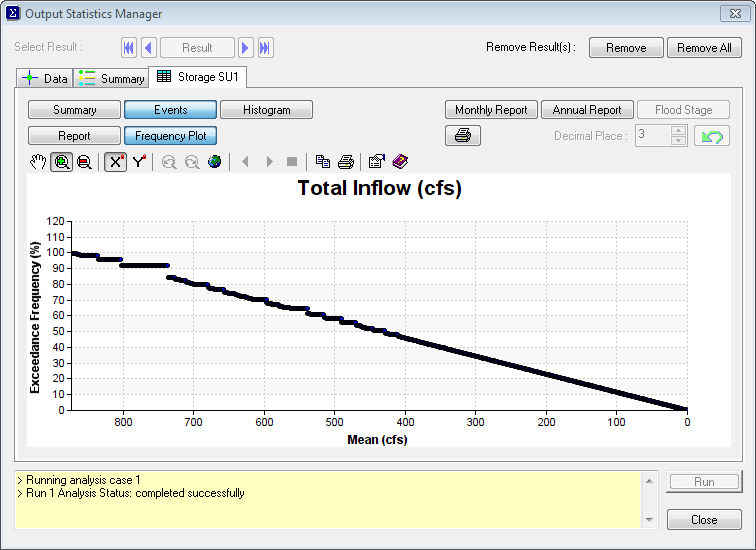Click the Result button

[197, 48]
